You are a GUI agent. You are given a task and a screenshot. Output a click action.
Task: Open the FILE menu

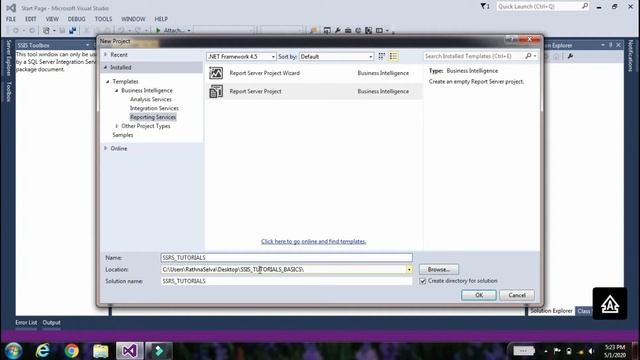coord(11,19)
